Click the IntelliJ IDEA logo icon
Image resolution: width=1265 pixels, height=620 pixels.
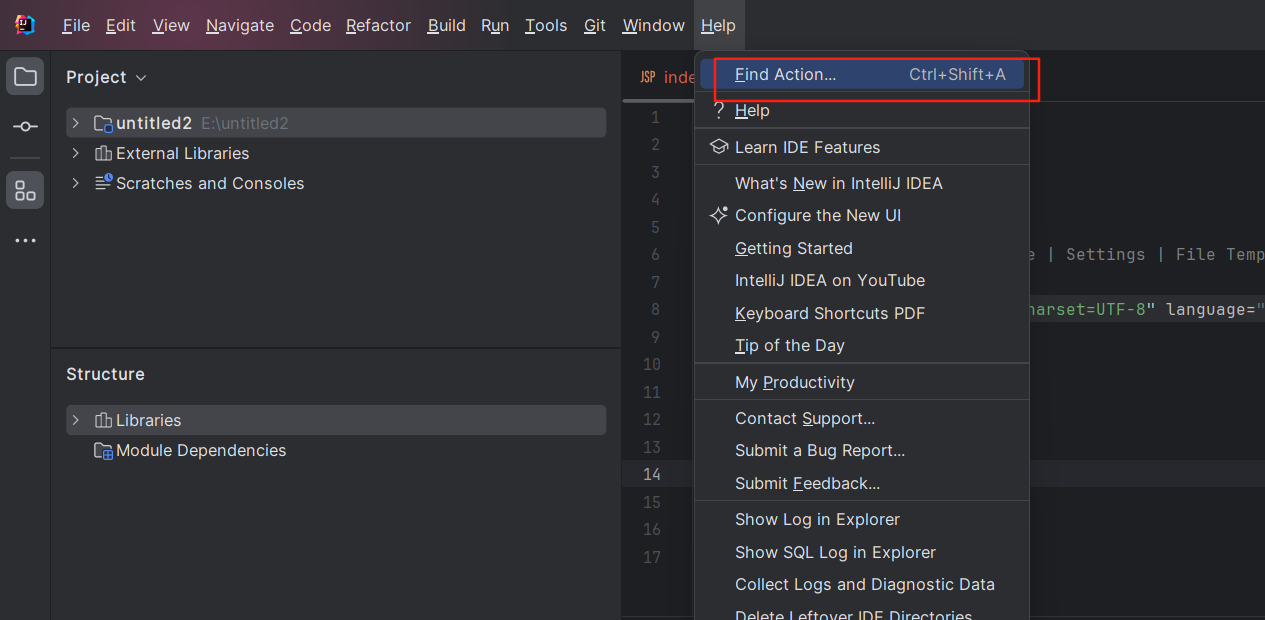click(x=25, y=25)
